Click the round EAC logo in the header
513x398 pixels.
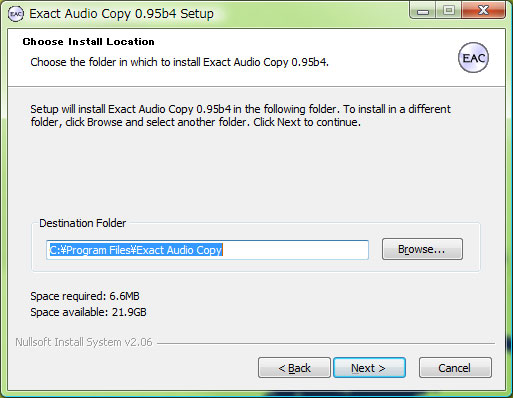click(473, 57)
